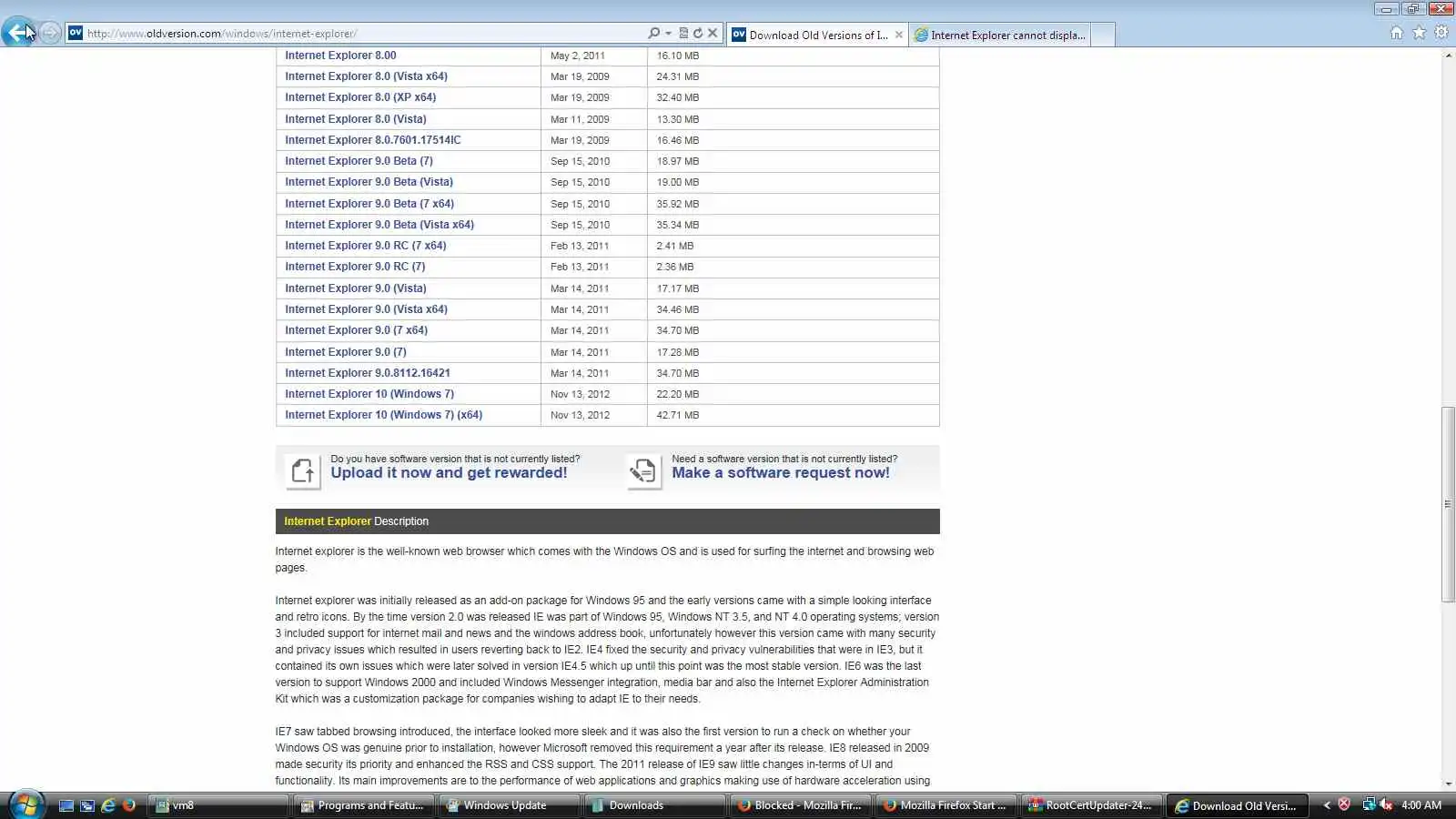Open Internet Explorer 10 (Windows 7) (x64) link
Image resolution: width=1456 pixels, height=819 pixels.
pos(384,415)
